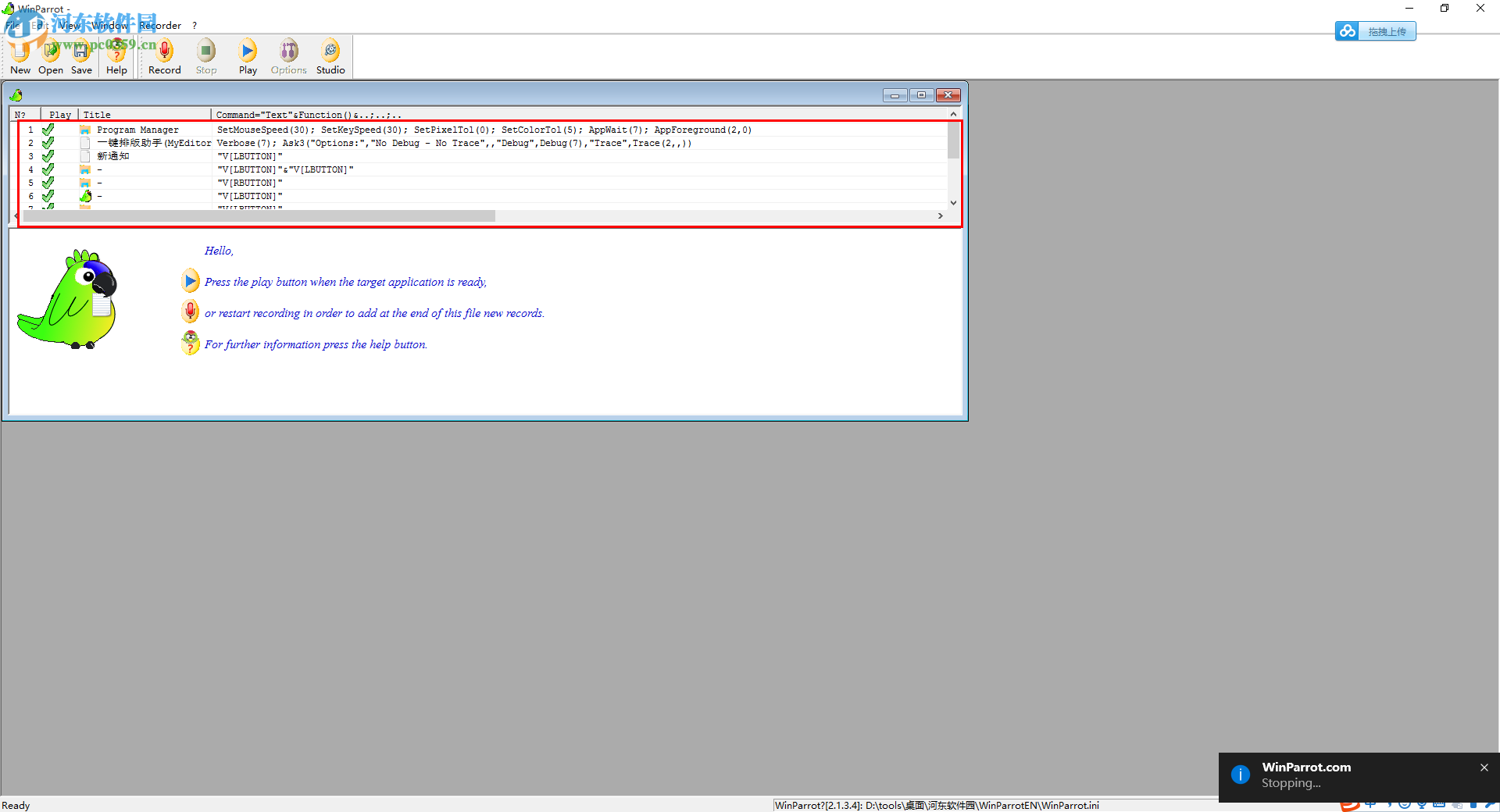Open the Recorder menu
The image size is (1500, 812).
(x=160, y=25)
